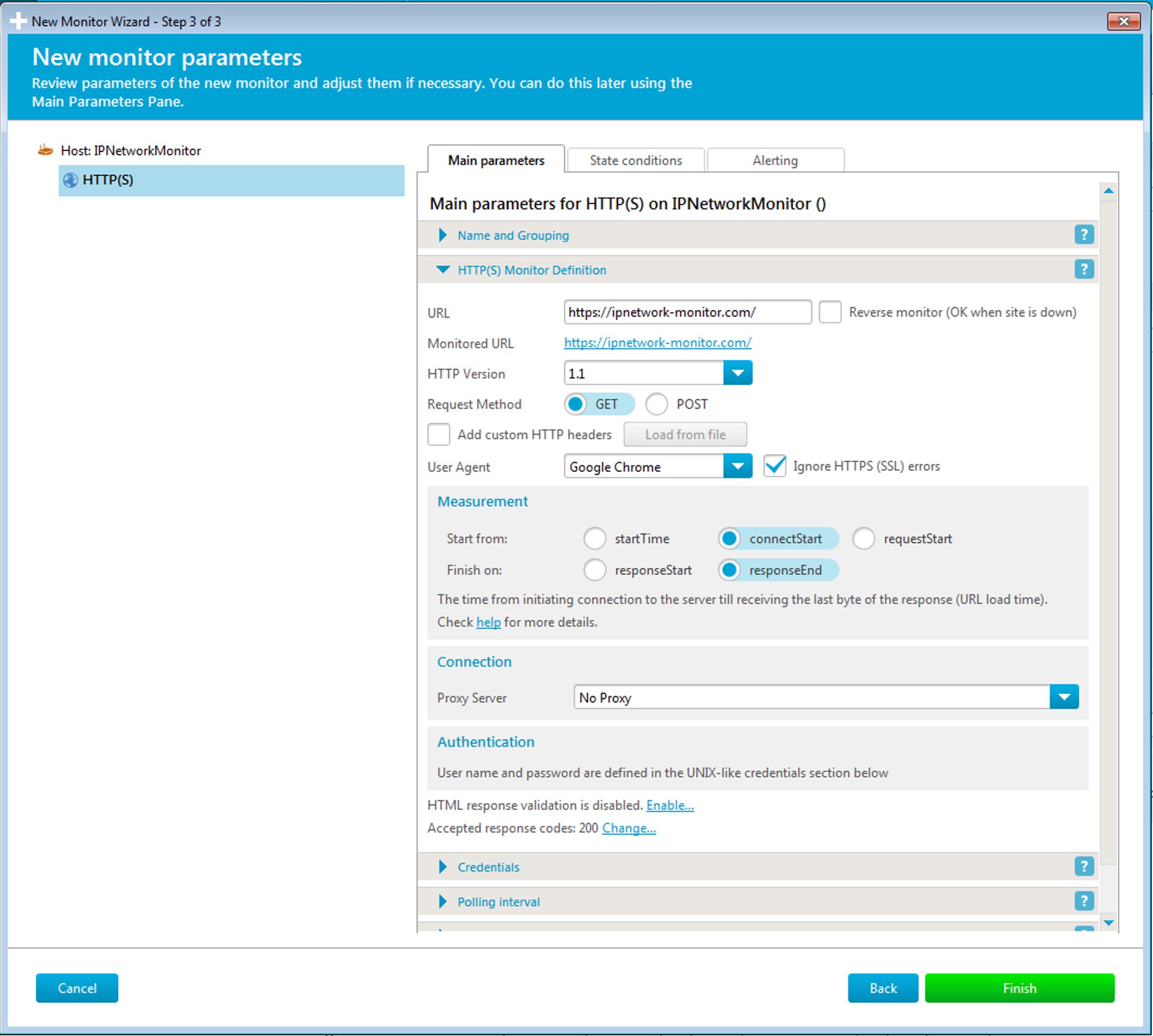Select HTTP(S) monitor in the tree
Image resolution: width=1153 pixels, height=1036 pixels.
tap(231, 181)
